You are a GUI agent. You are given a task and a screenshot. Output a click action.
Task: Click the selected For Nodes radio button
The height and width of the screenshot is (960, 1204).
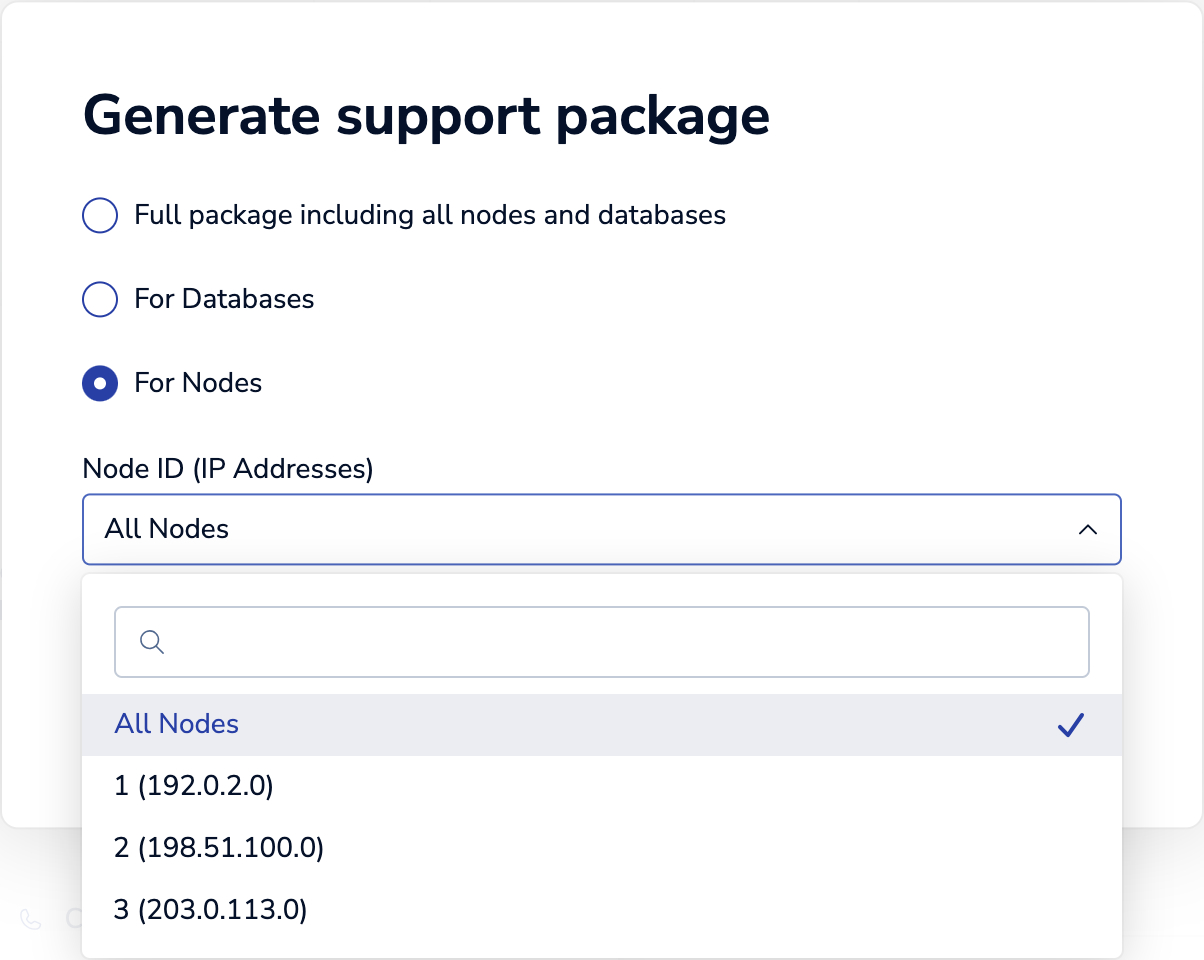(100, 383)
